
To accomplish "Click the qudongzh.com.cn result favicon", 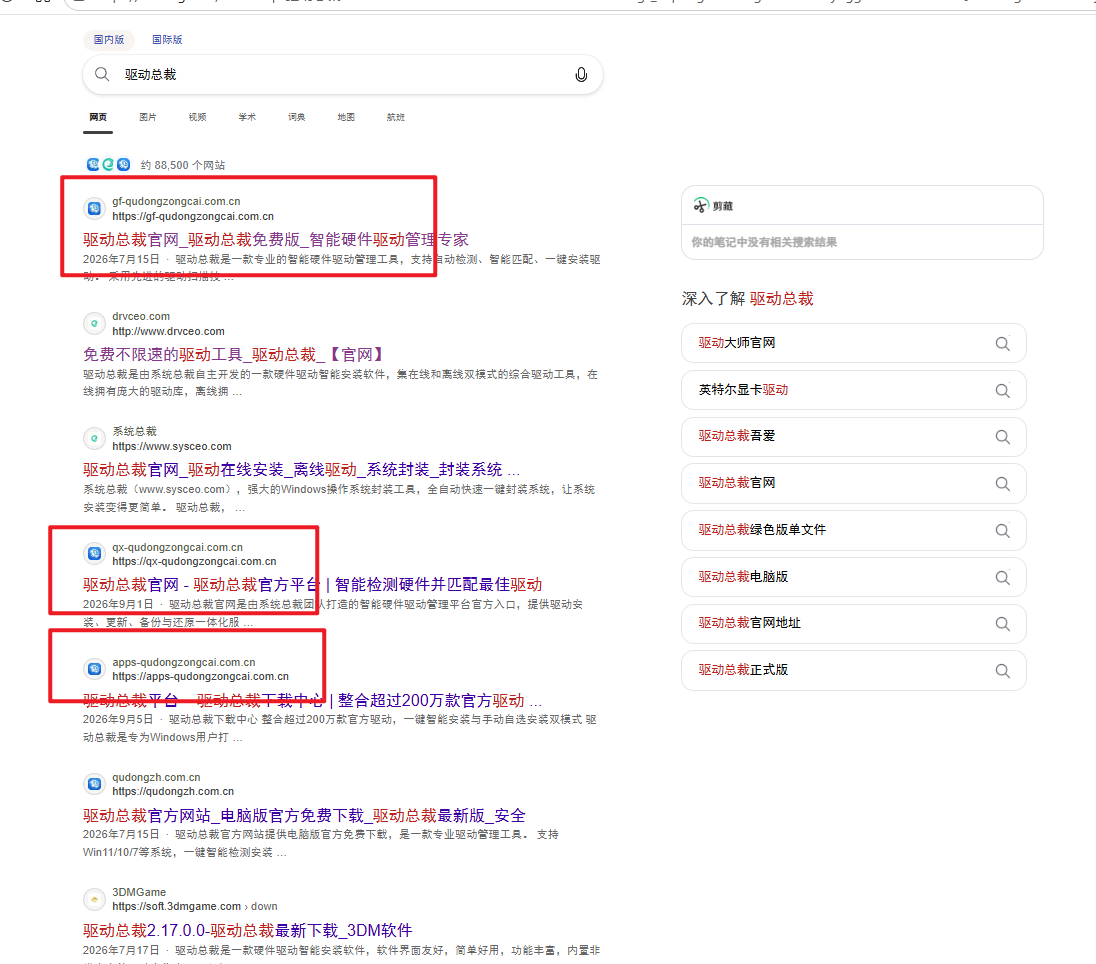I will click(x=94, y=784).
